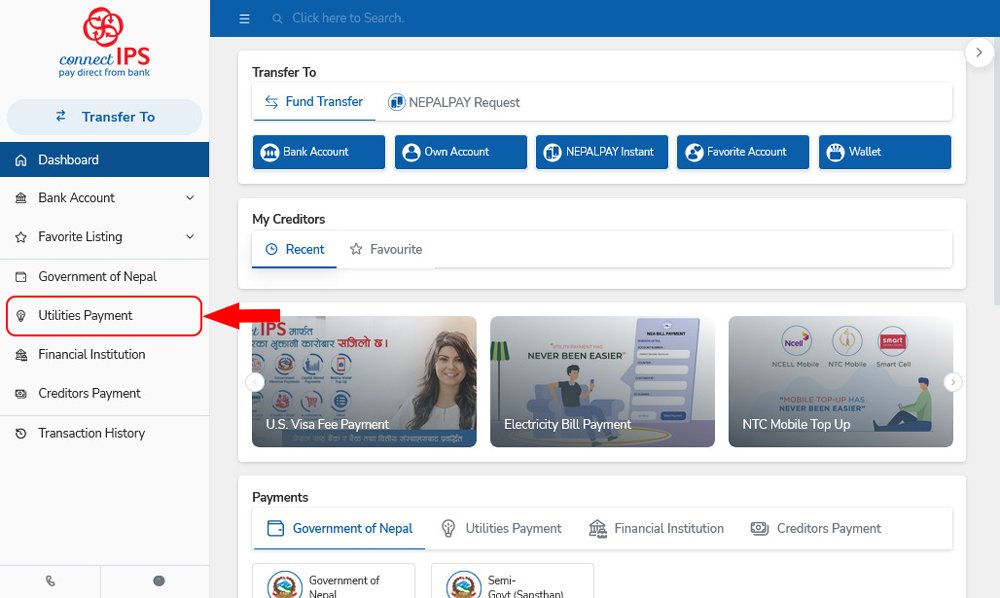Click the carousel previous arrow
This screenshot has width=1000, height=598.
pos(255,382)
